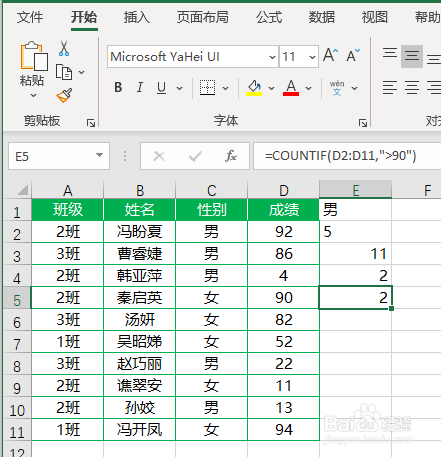Open the 文件 tab
Screen dimensions: 441x457
click(x=30, y=17)
